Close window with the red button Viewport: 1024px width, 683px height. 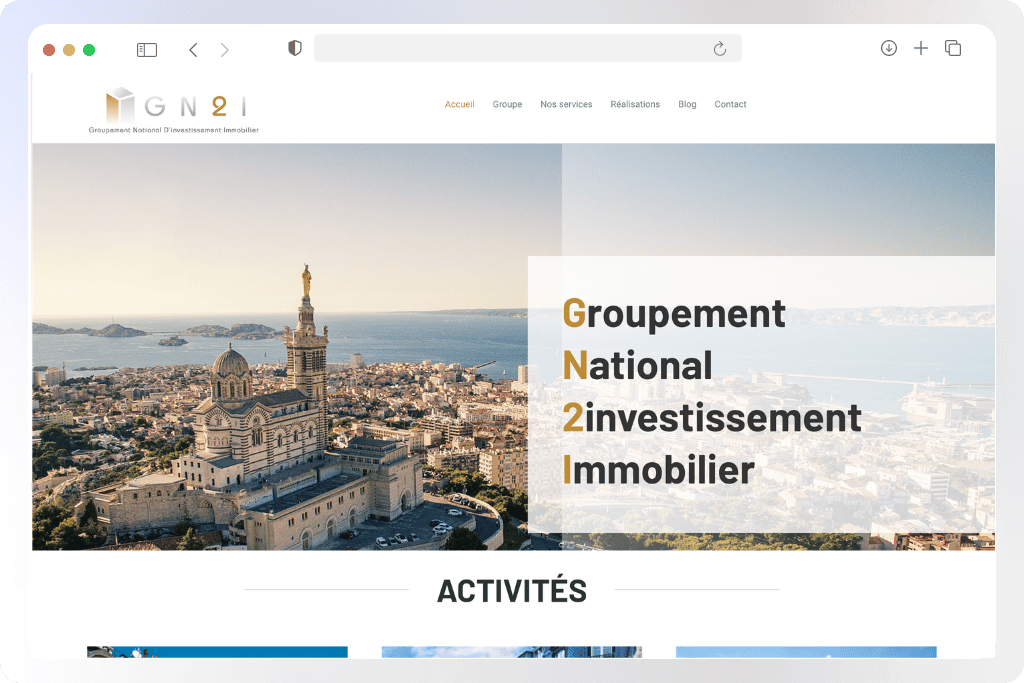[x=49, y=50]
